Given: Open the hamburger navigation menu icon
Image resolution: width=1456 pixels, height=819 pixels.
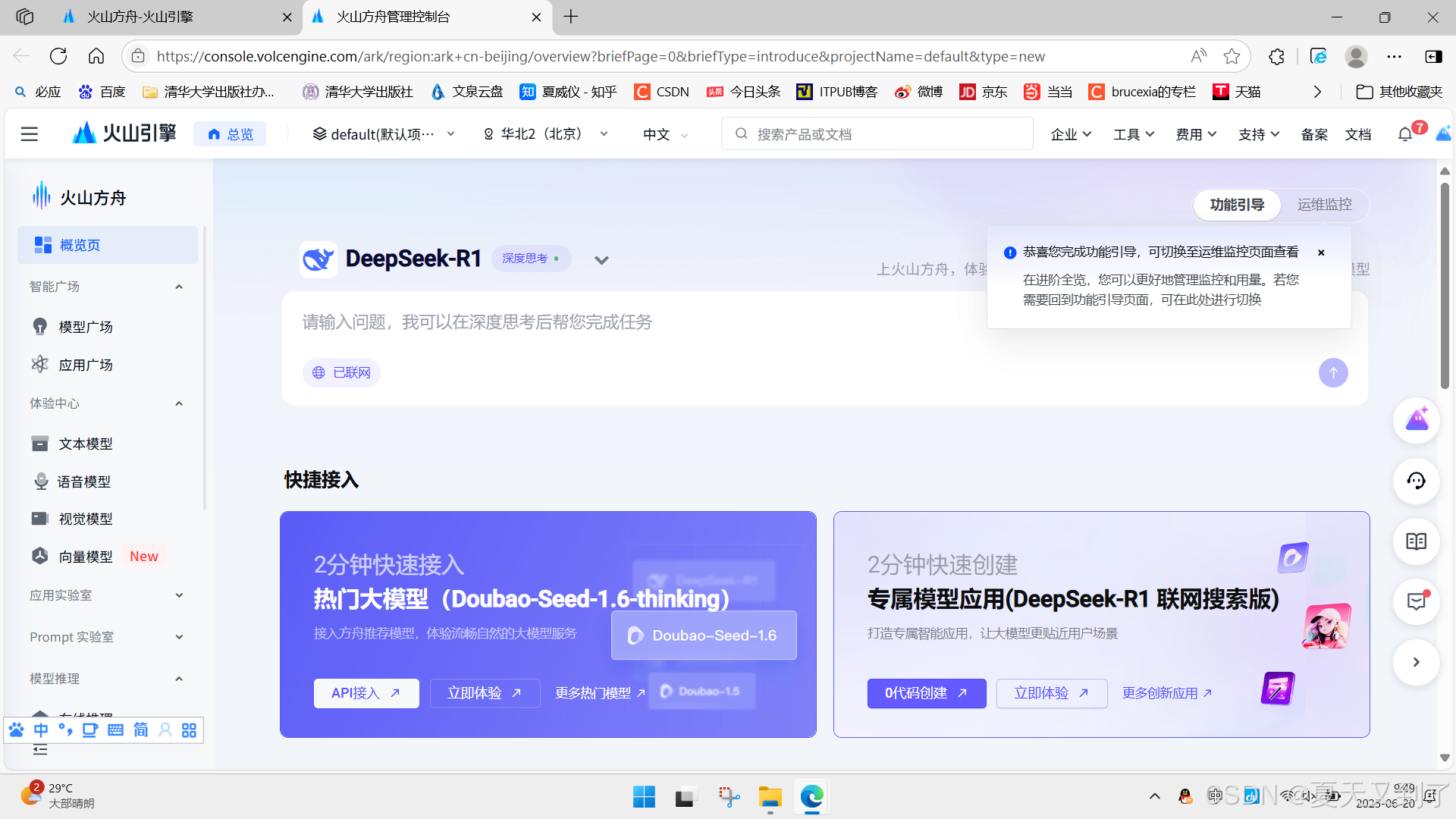Looking at the screenshot, I should pyautogui.click(x=30, y=134).
